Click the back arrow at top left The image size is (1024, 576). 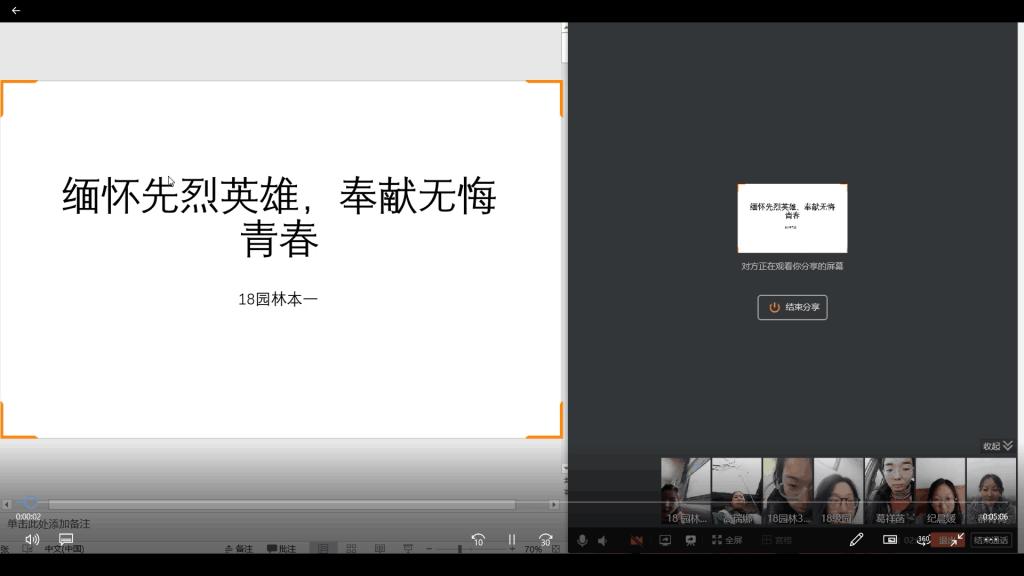15,10
